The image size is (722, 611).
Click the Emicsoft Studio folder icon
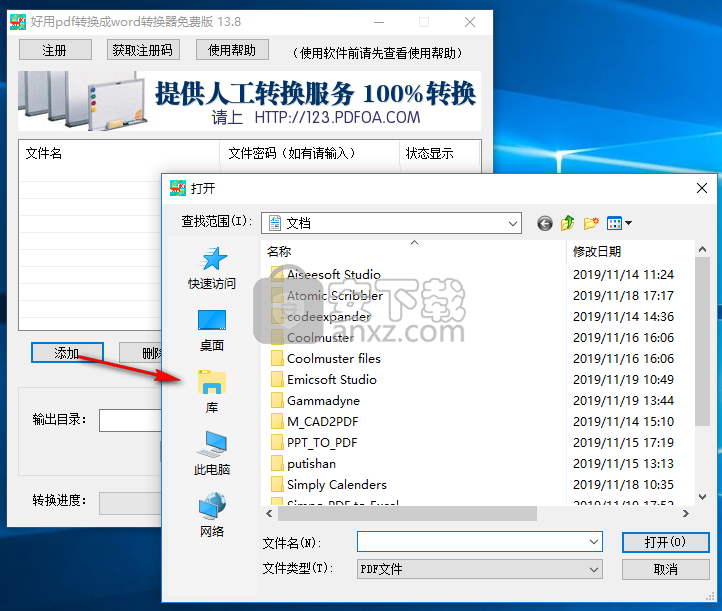click(277, 379)
